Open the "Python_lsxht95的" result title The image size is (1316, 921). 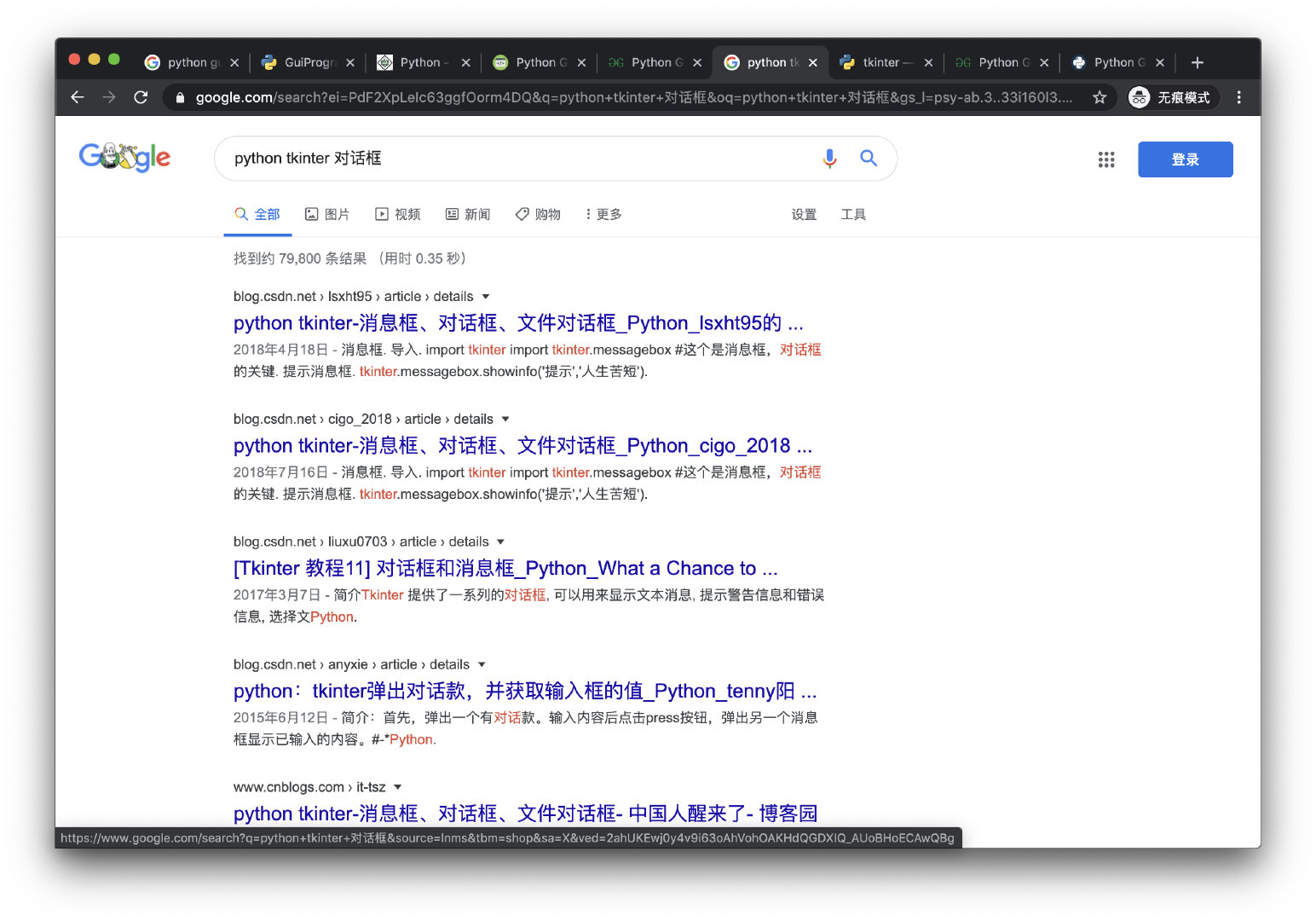click(518, 323)
